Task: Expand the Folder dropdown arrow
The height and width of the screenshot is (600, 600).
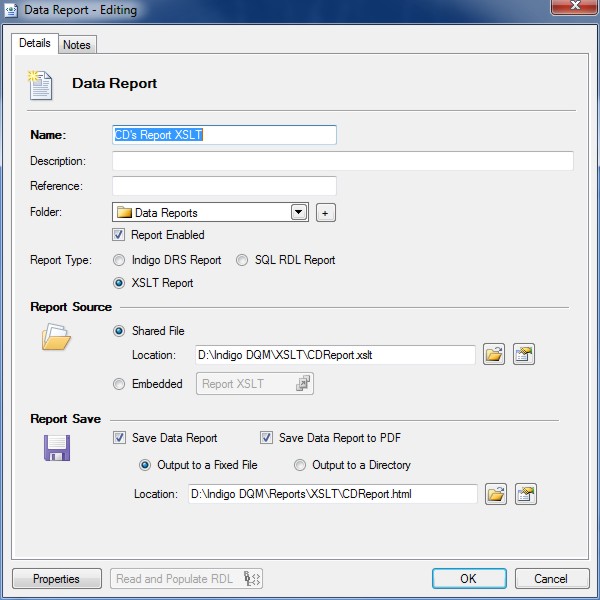Action: coord(298,213)
